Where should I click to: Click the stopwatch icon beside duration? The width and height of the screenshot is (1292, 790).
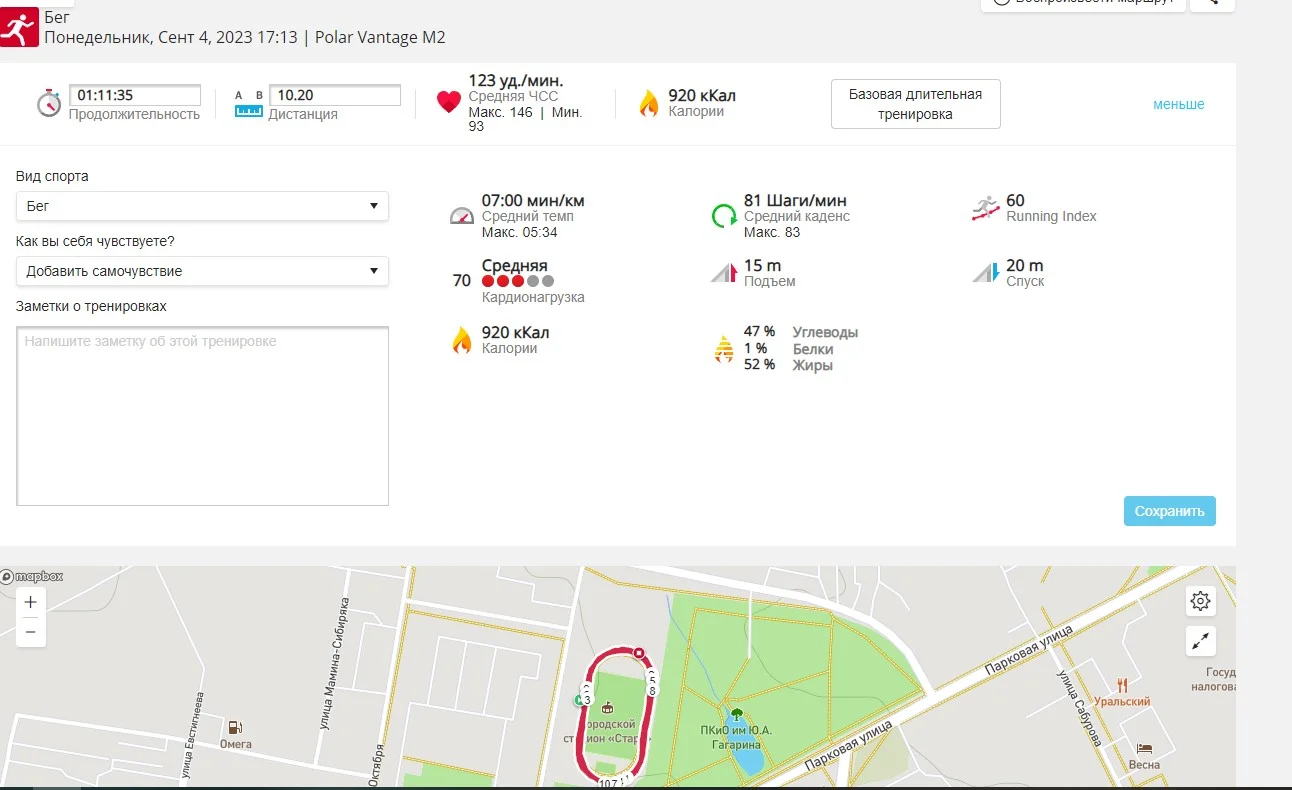(49, 103)
